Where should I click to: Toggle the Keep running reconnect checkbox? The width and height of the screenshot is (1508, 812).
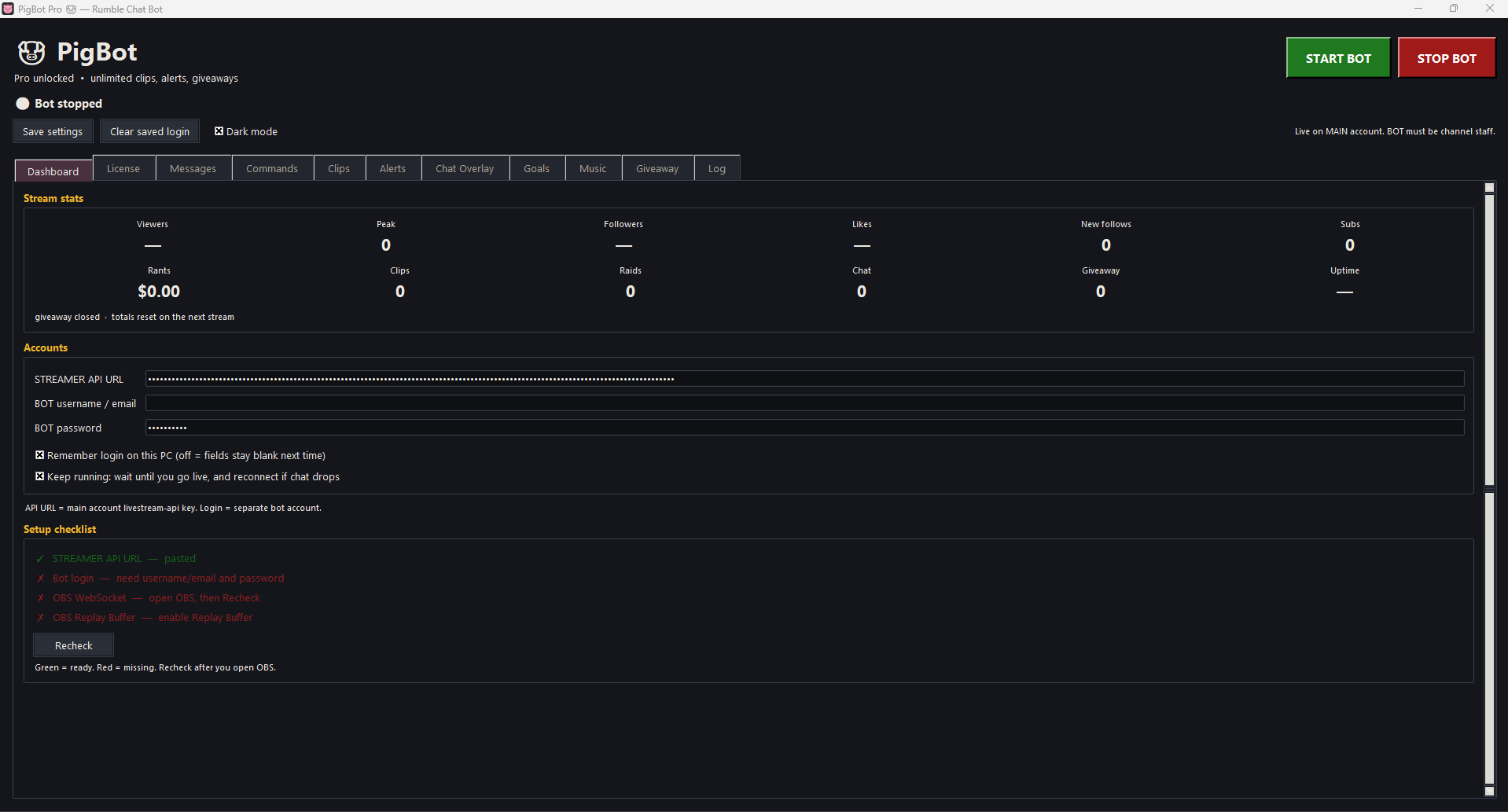tap(39, 476)
